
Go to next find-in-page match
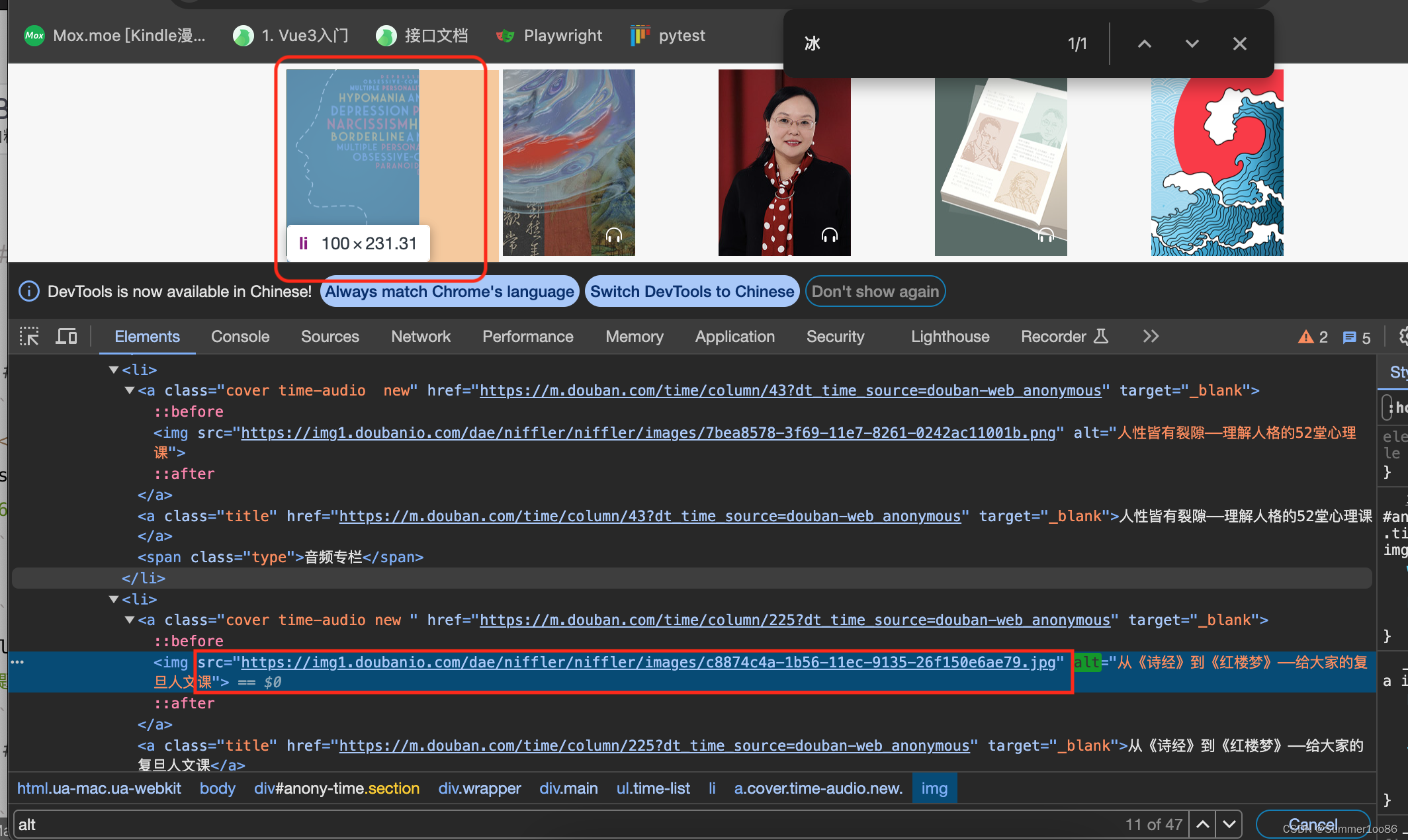[1192, 44]
